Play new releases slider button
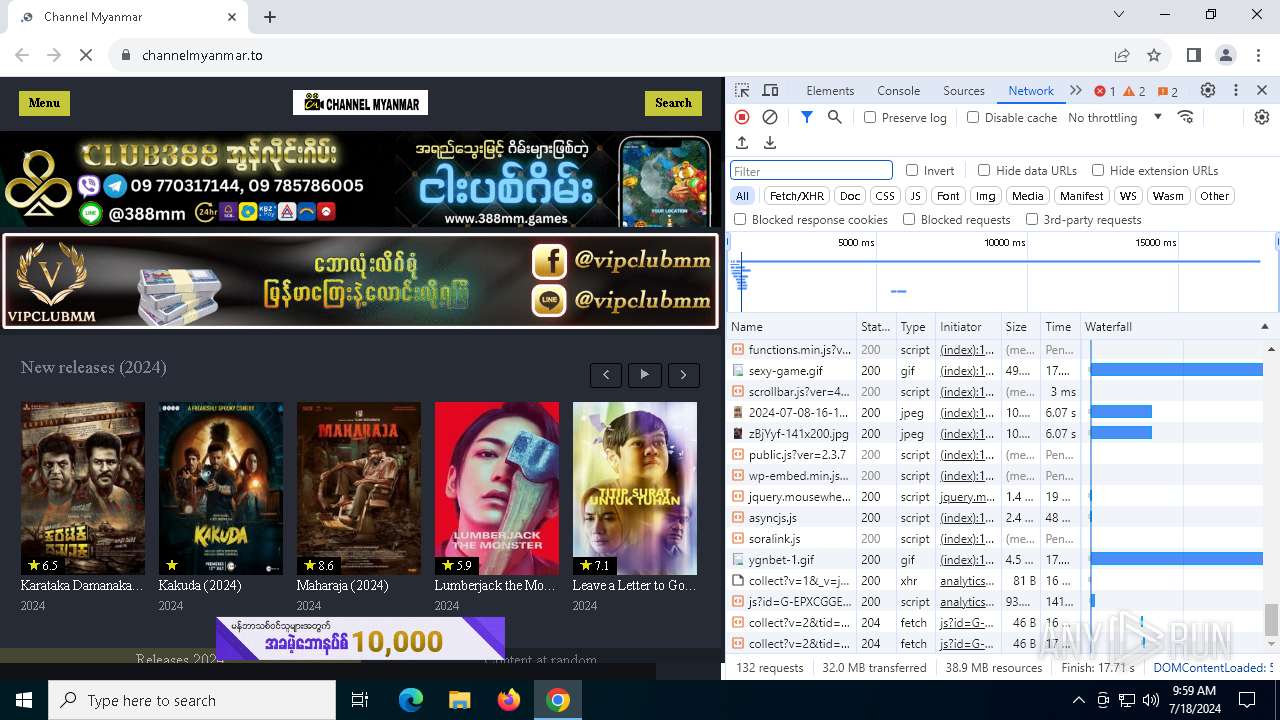 point(645,375)
